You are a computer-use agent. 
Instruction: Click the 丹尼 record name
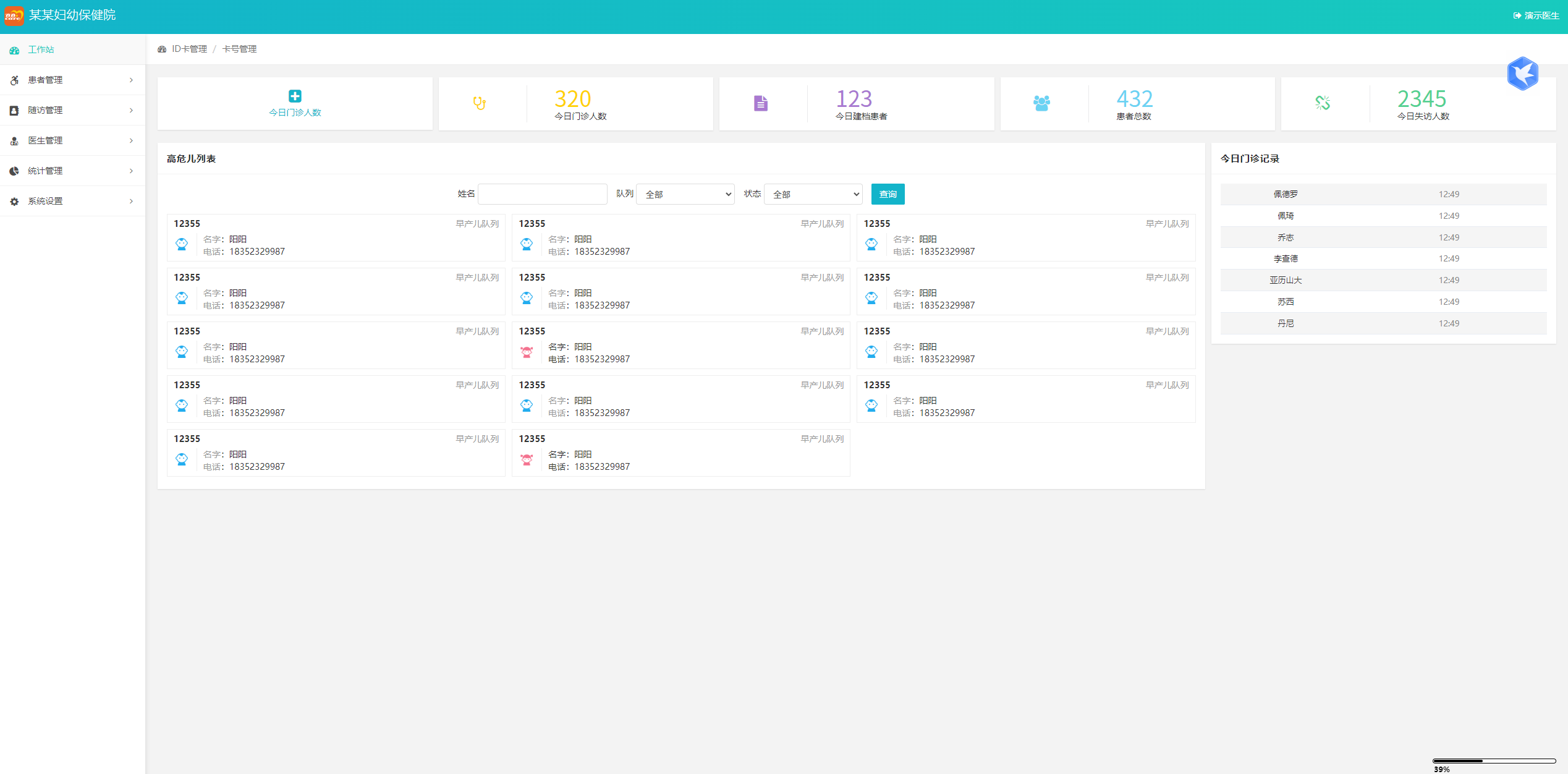click(x=1286, y=323)
